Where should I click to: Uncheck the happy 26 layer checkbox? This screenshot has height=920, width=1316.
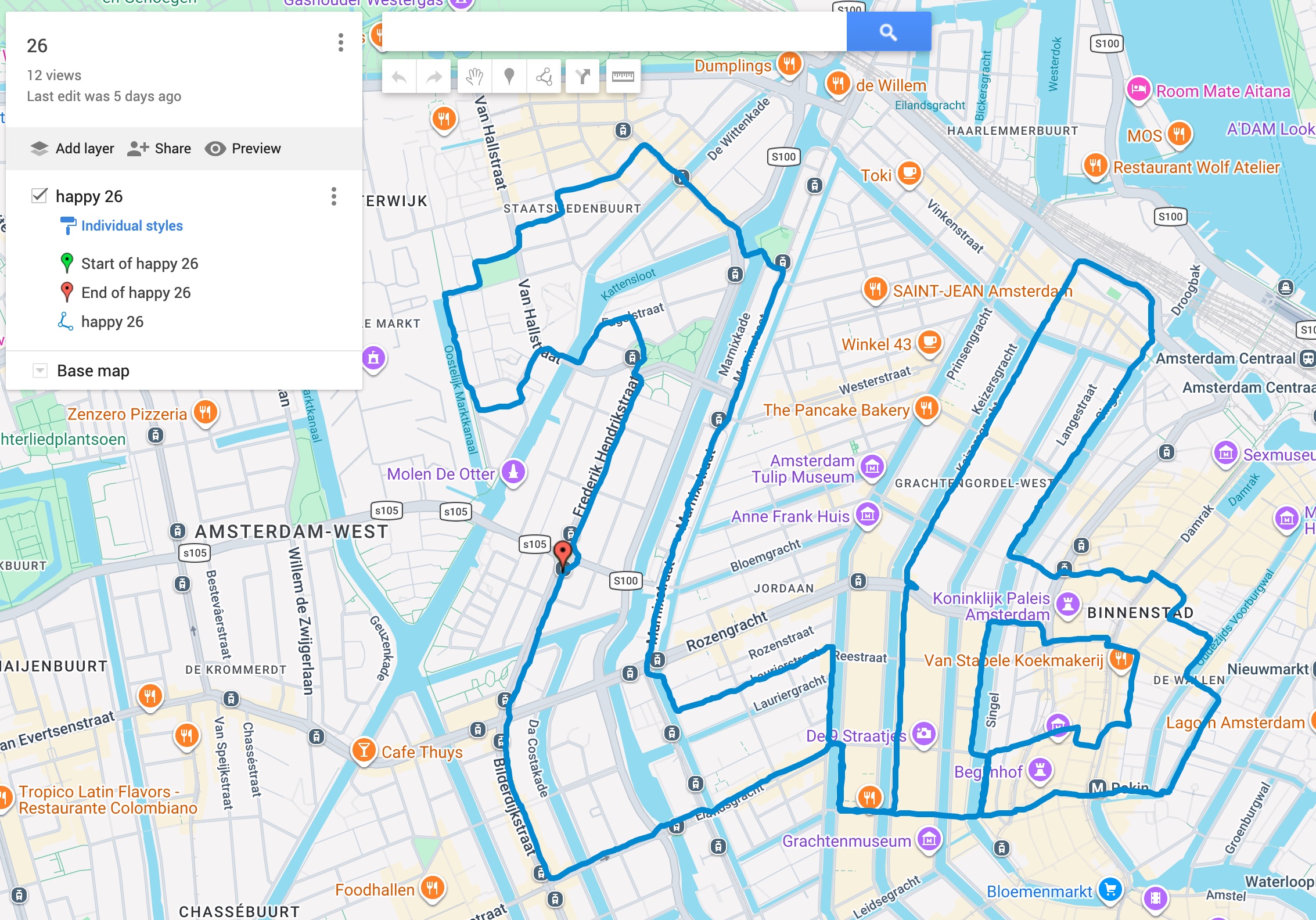pyautogui.click(x=39, y=195)
